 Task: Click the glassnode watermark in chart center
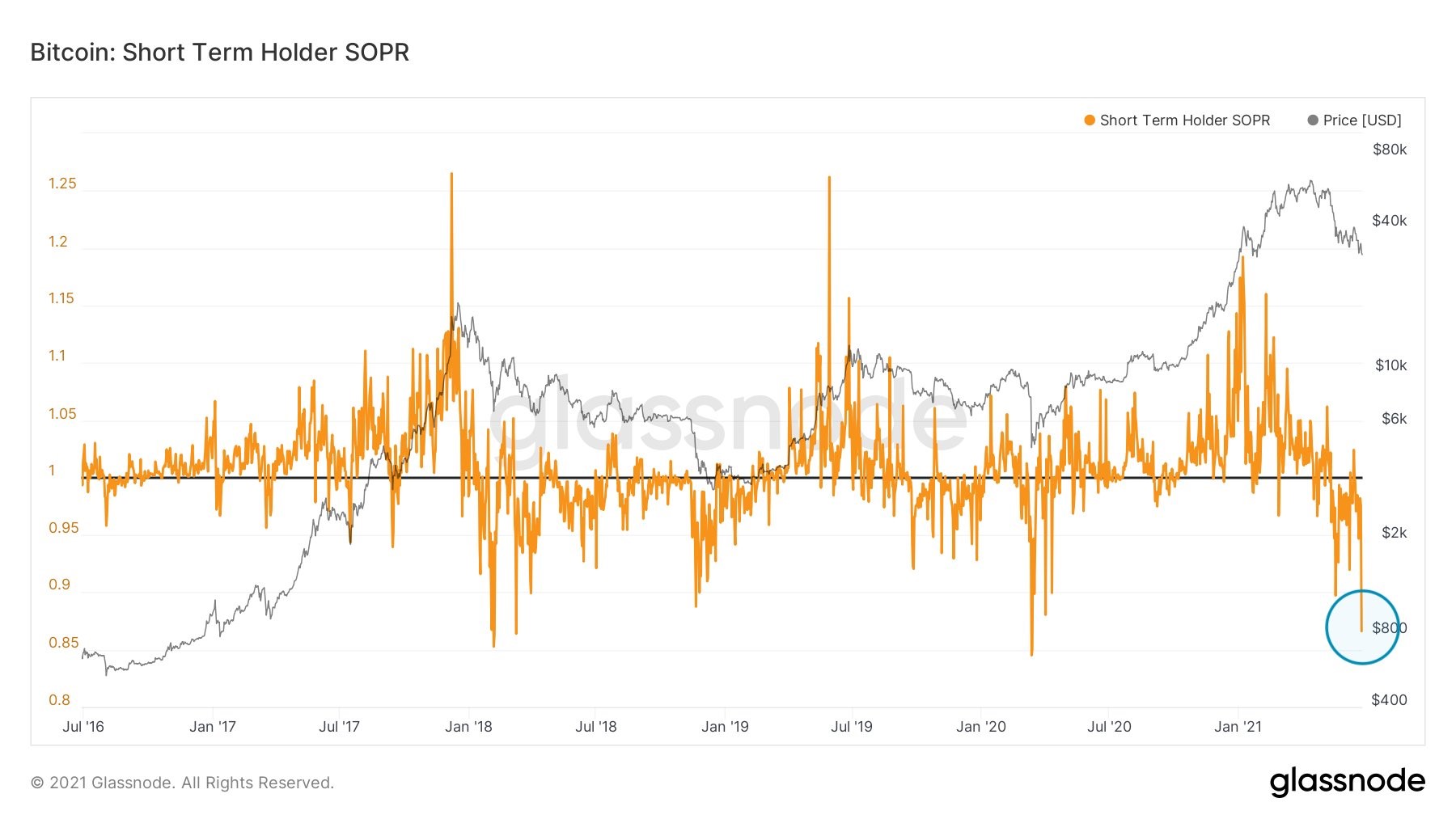coord(728,420)
